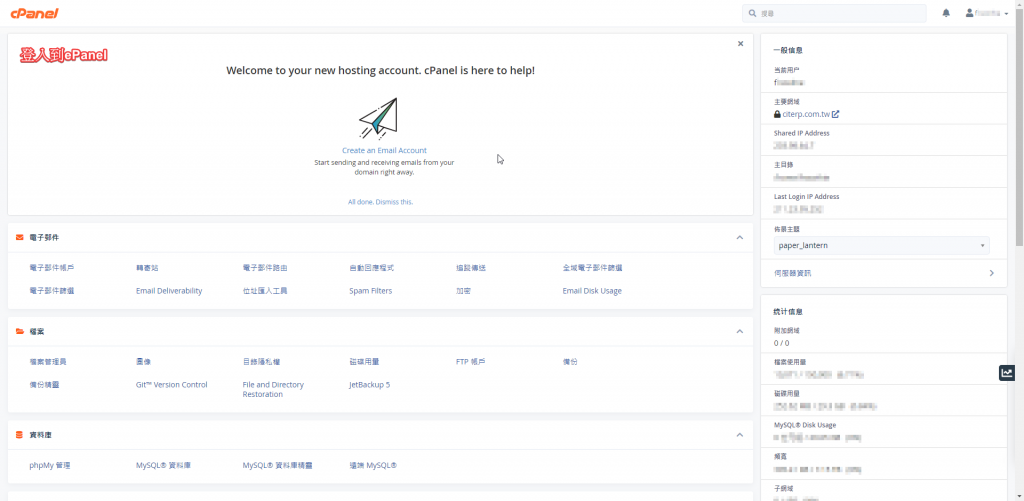The height and width of the screenshot is (501, 1024).
Task: Dismiss the welcome message via Dismiss this
Action: coord(394,202)
